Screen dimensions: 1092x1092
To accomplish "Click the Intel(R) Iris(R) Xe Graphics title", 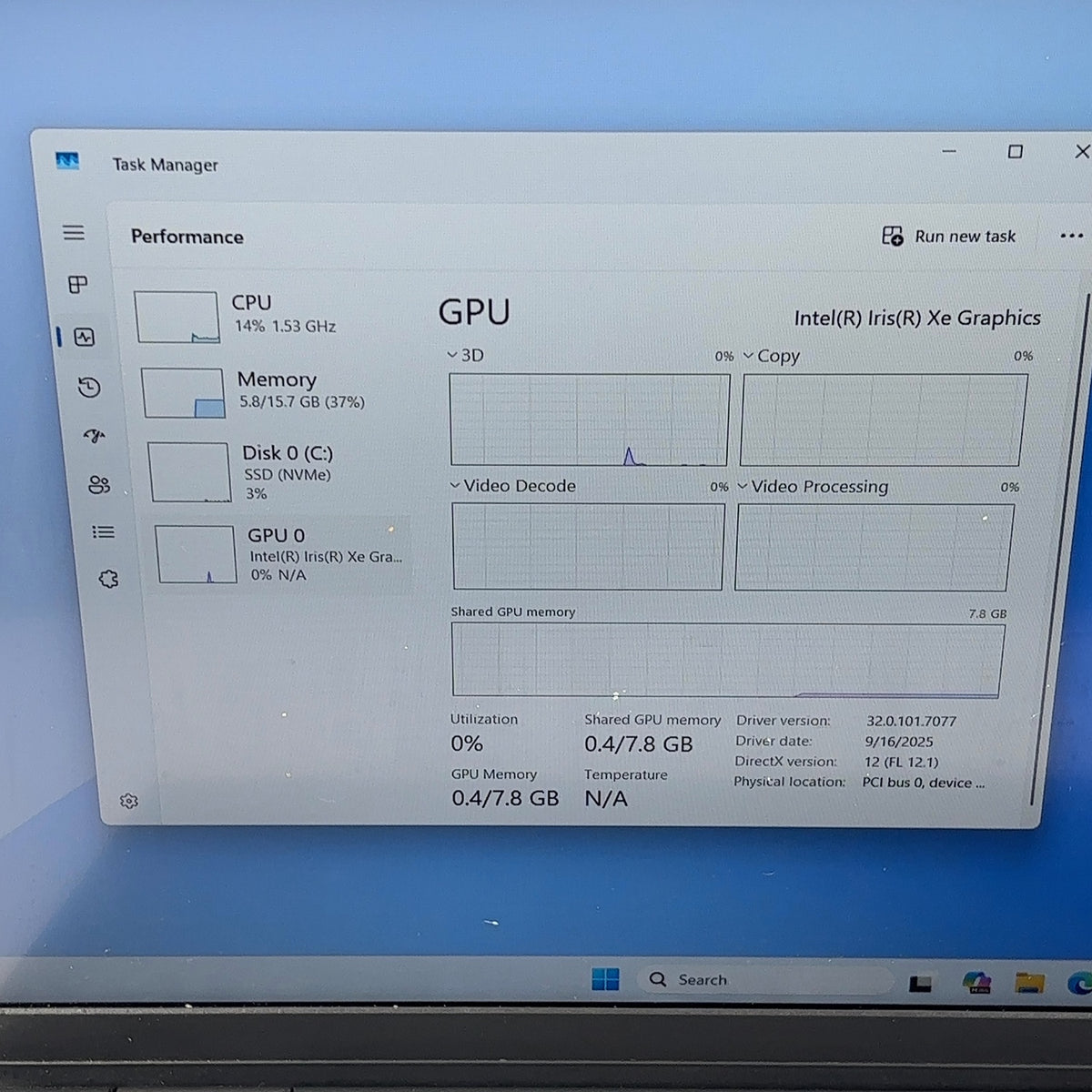I will 917,318.
